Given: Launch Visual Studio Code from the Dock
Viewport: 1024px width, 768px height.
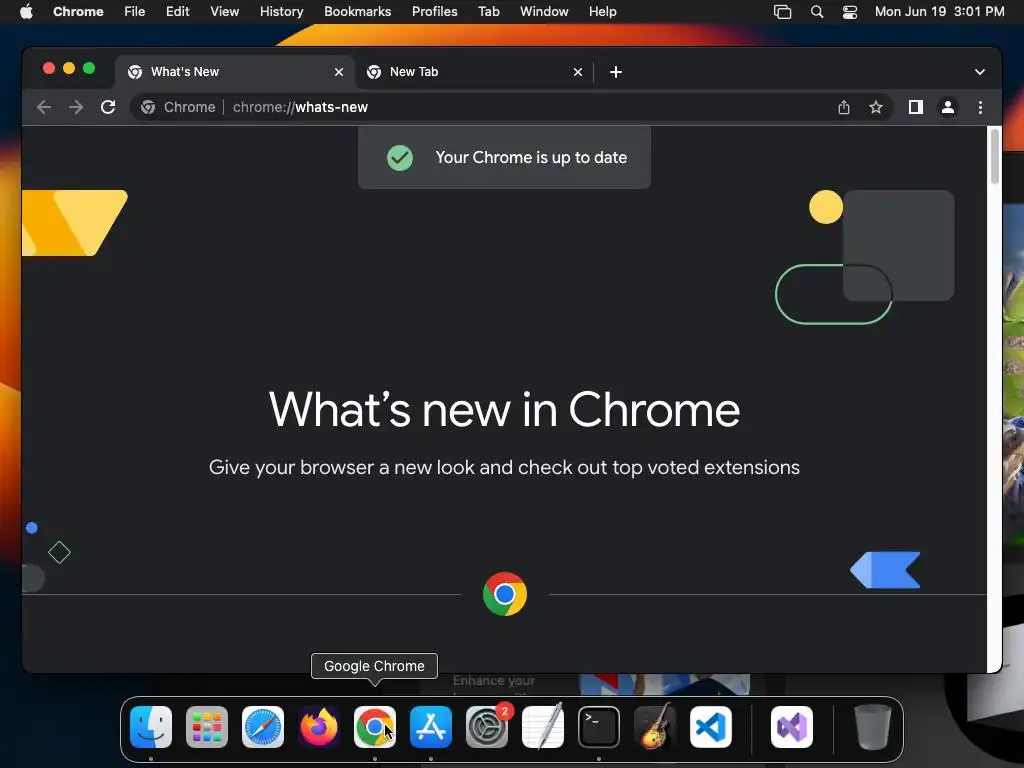Looking at the screenshot, I should (x=711, y=727).
